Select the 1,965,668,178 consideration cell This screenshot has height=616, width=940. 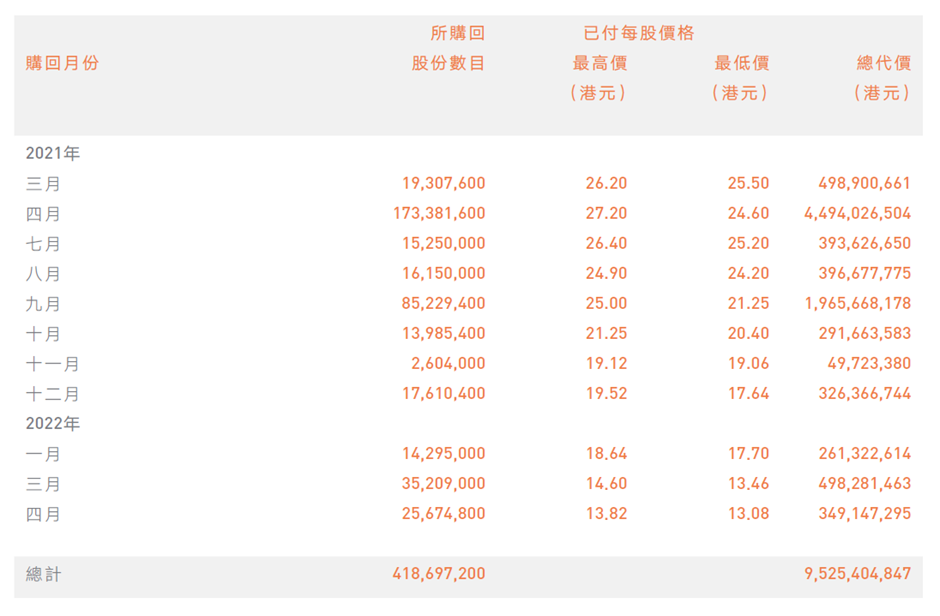coord(857,304)
